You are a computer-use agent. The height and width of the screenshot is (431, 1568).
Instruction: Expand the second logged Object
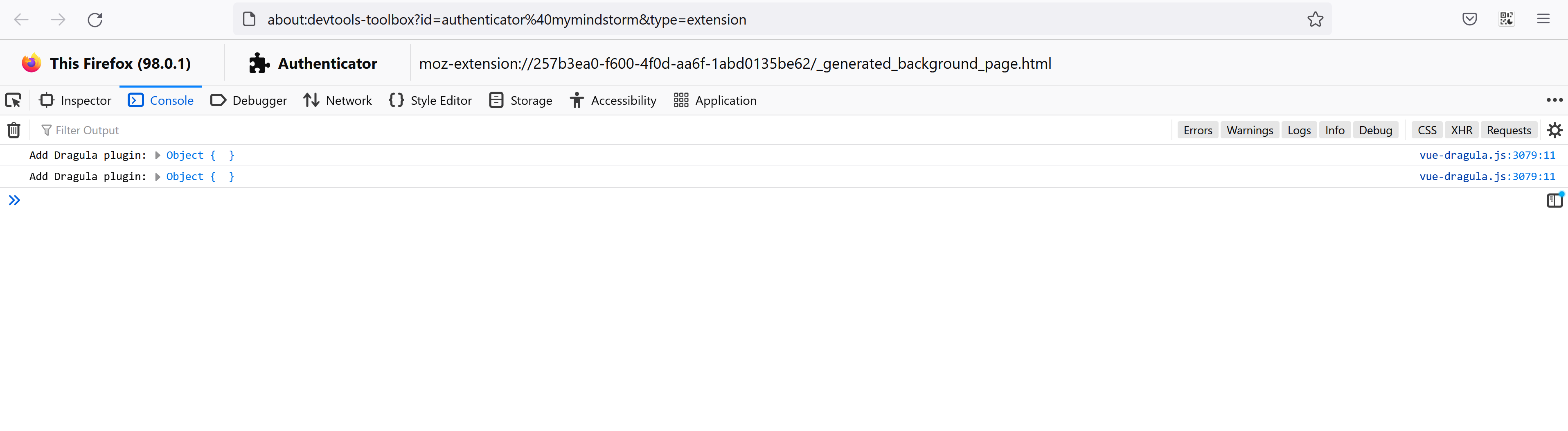(x=157, y=176)
